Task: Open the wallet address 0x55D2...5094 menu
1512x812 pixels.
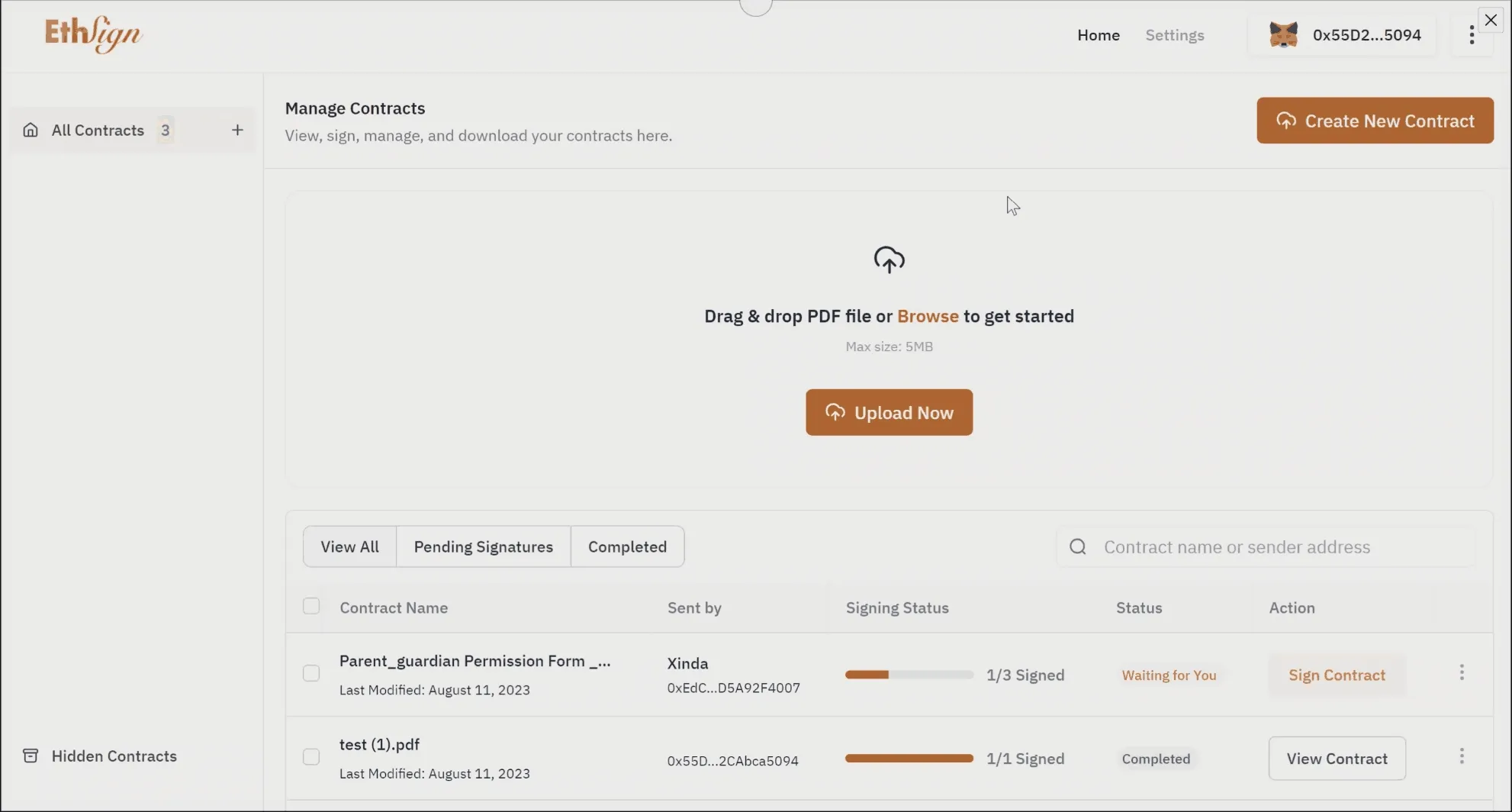Action: (x=1366, y=35)
